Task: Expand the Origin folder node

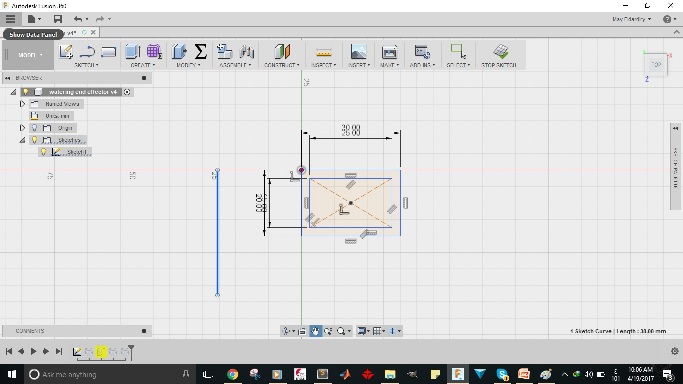Action: (22, 128)
